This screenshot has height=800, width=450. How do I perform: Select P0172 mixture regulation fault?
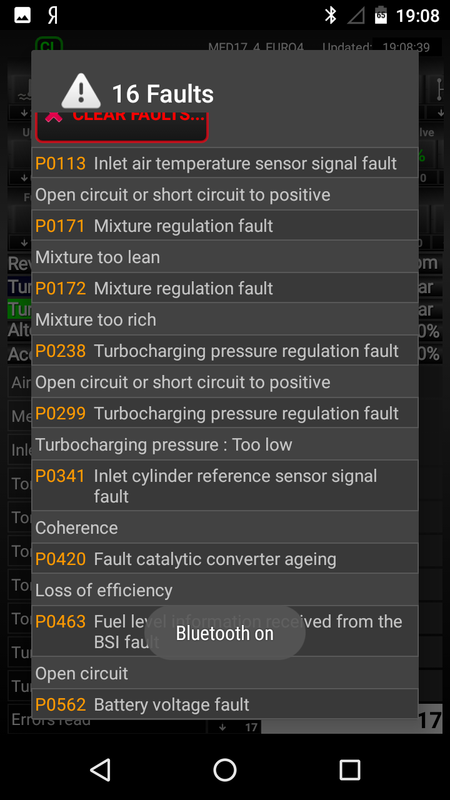tap(224, 288)
